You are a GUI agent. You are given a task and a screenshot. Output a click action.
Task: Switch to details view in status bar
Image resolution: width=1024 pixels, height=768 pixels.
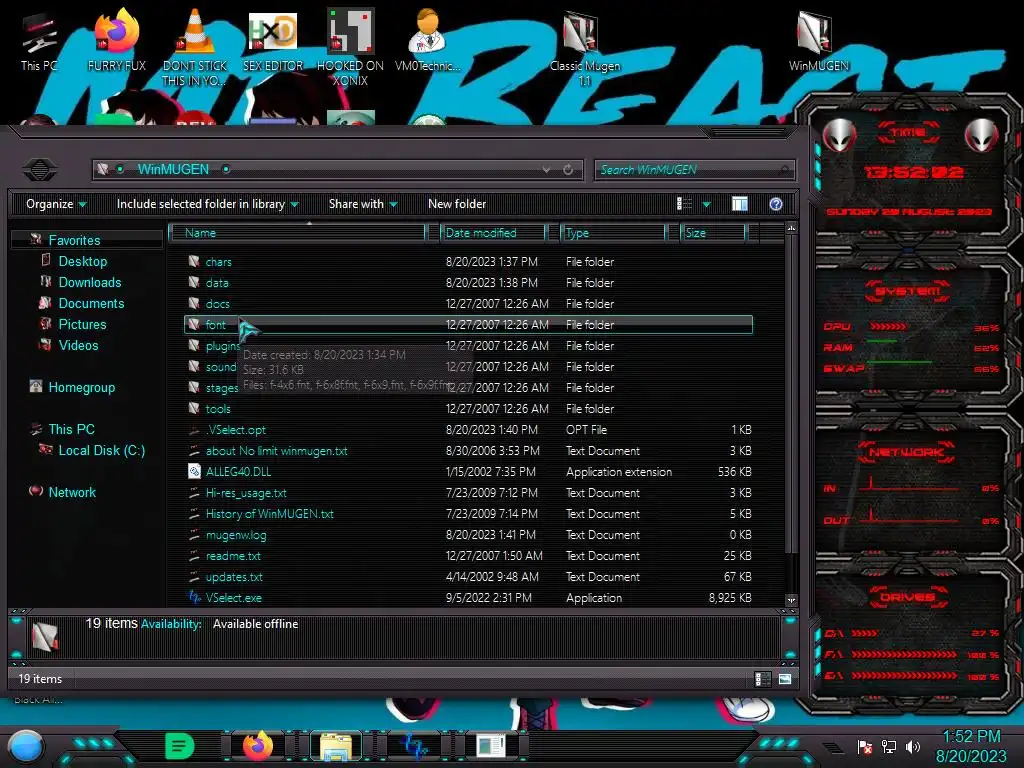(761, 679)
